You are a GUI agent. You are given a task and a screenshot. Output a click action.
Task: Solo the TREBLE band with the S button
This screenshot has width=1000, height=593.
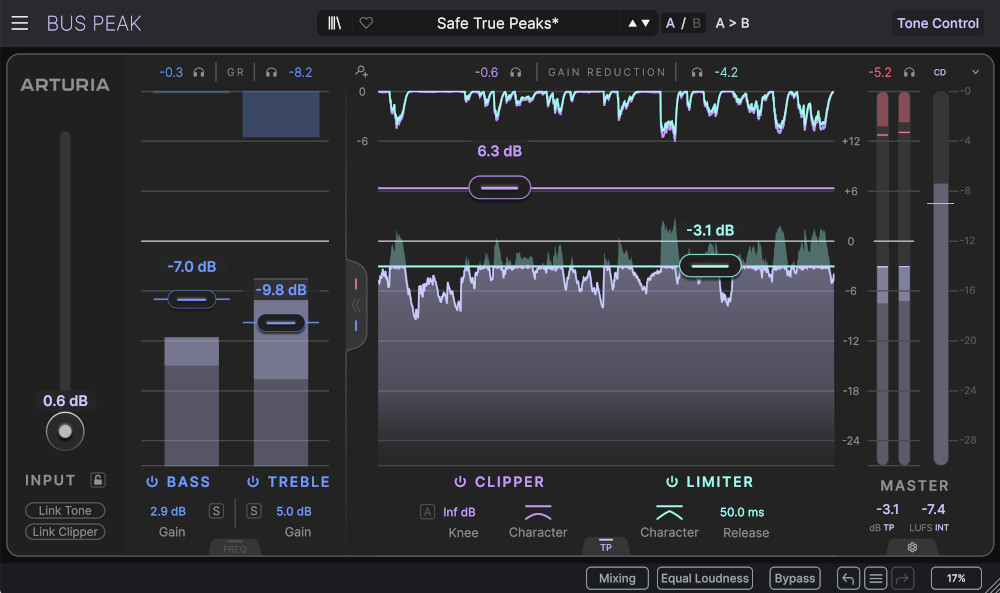[x=253, y=511]
